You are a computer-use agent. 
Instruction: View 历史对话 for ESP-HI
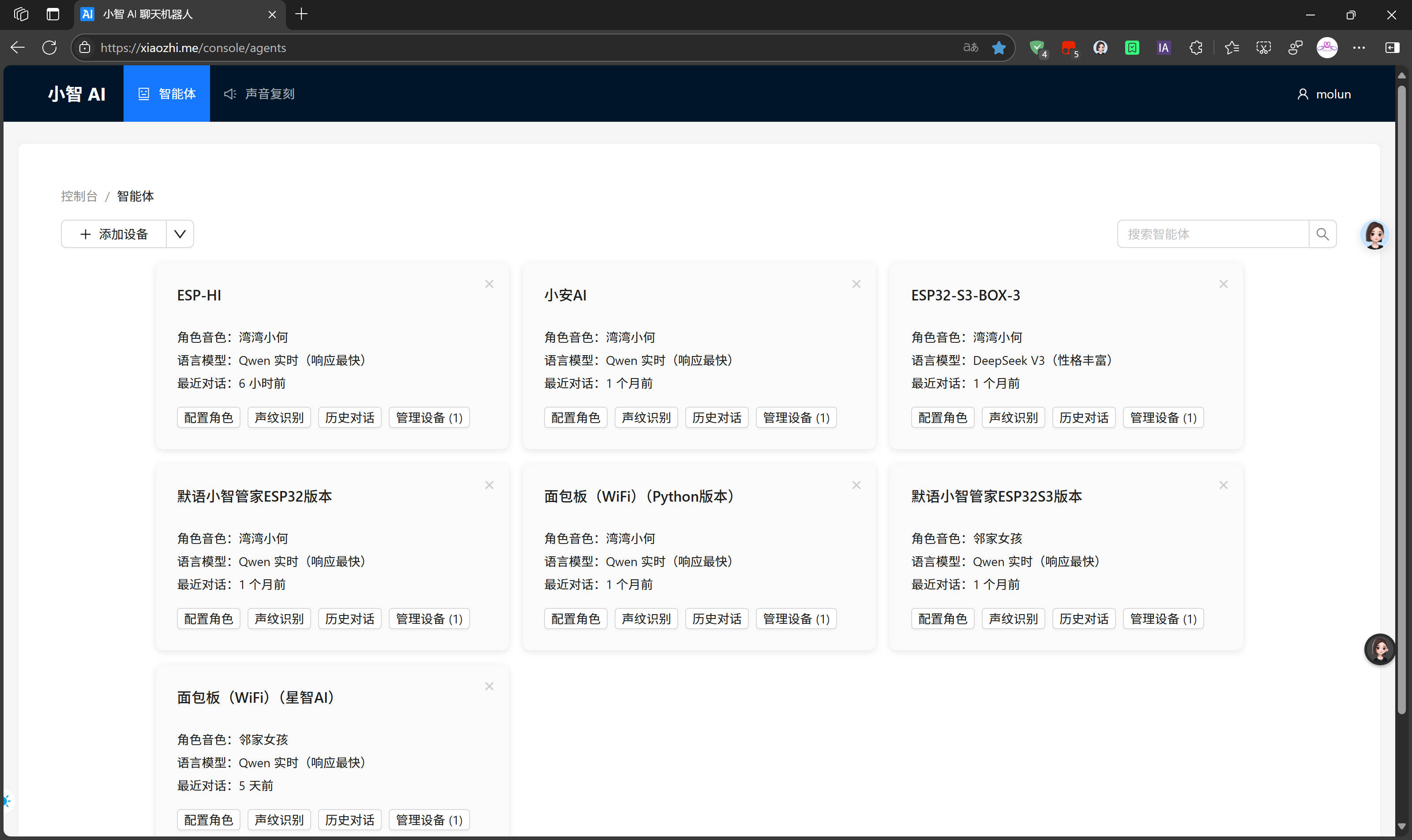tap(350, 418)
